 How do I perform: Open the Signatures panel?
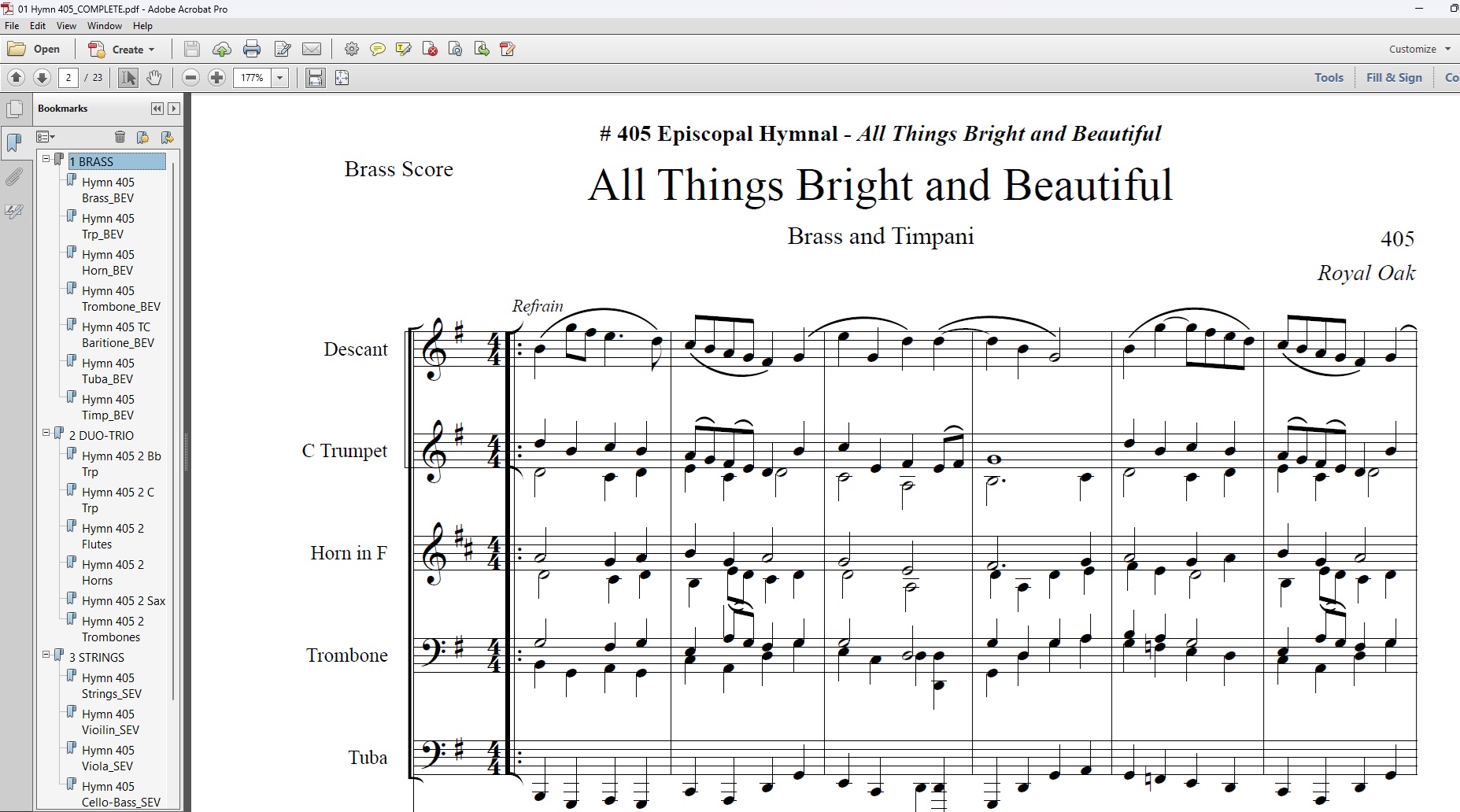[x=14, y=211]
